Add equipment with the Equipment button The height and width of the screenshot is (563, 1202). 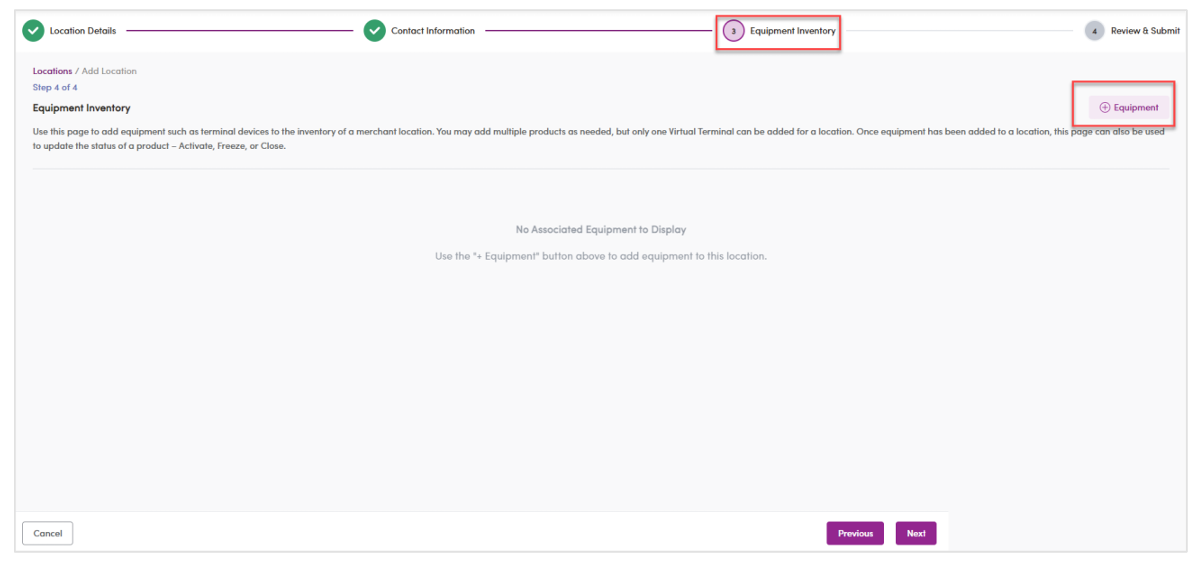tap(1128, 108)
